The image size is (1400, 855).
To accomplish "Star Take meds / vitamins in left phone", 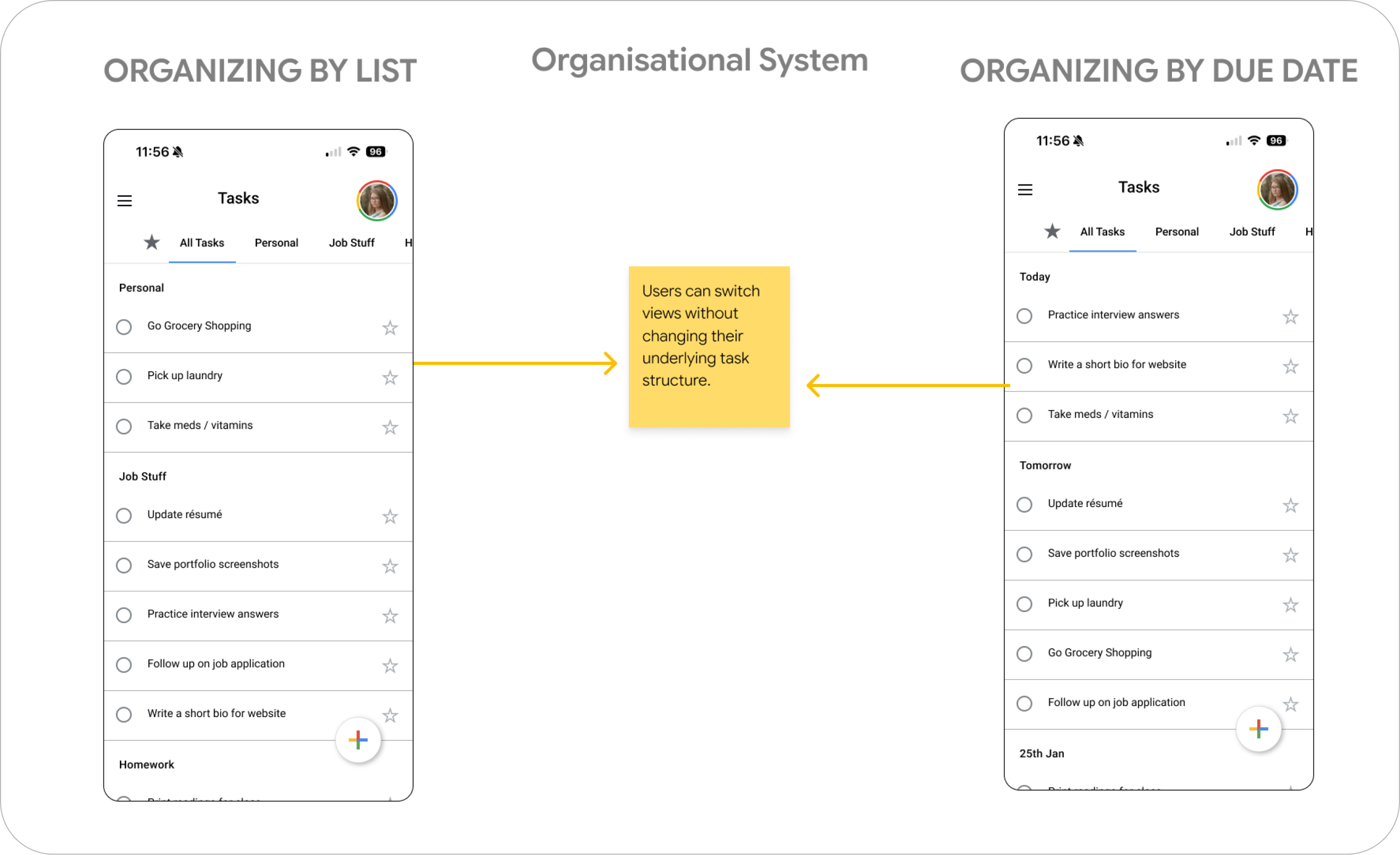I will point(390,427).
